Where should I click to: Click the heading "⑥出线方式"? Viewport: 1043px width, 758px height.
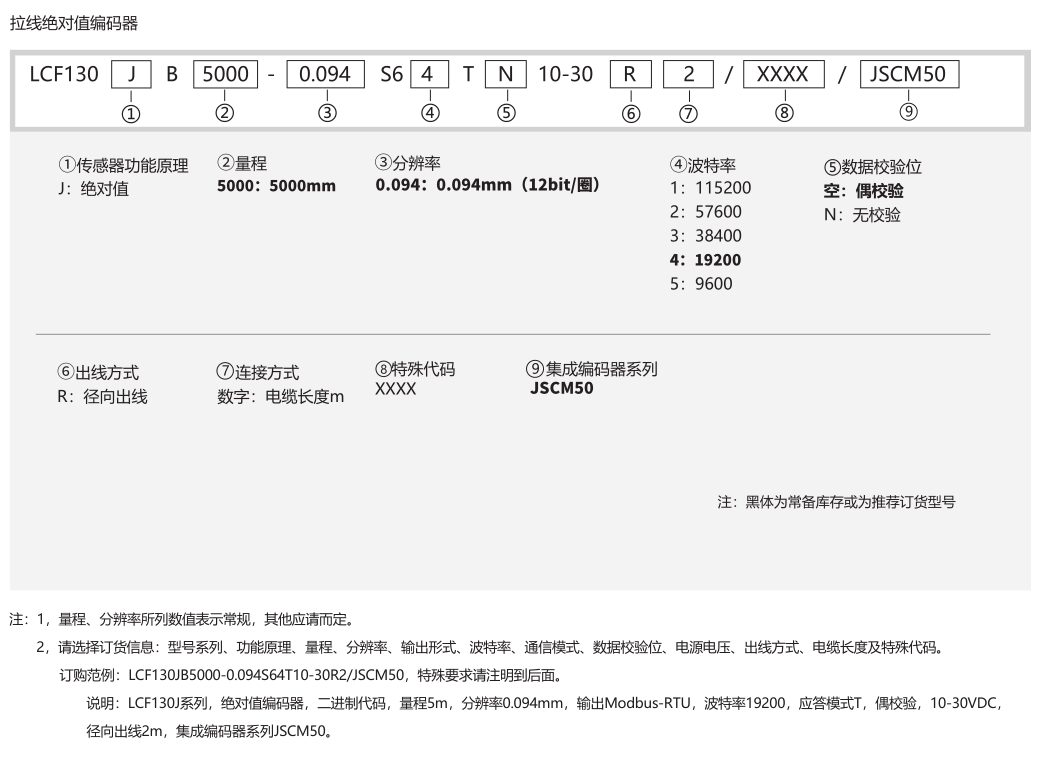[98, 372]
